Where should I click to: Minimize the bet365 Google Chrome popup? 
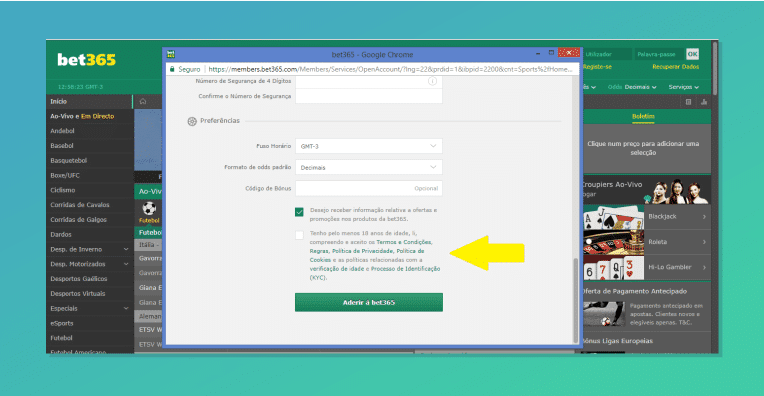[x=538, y=53]
